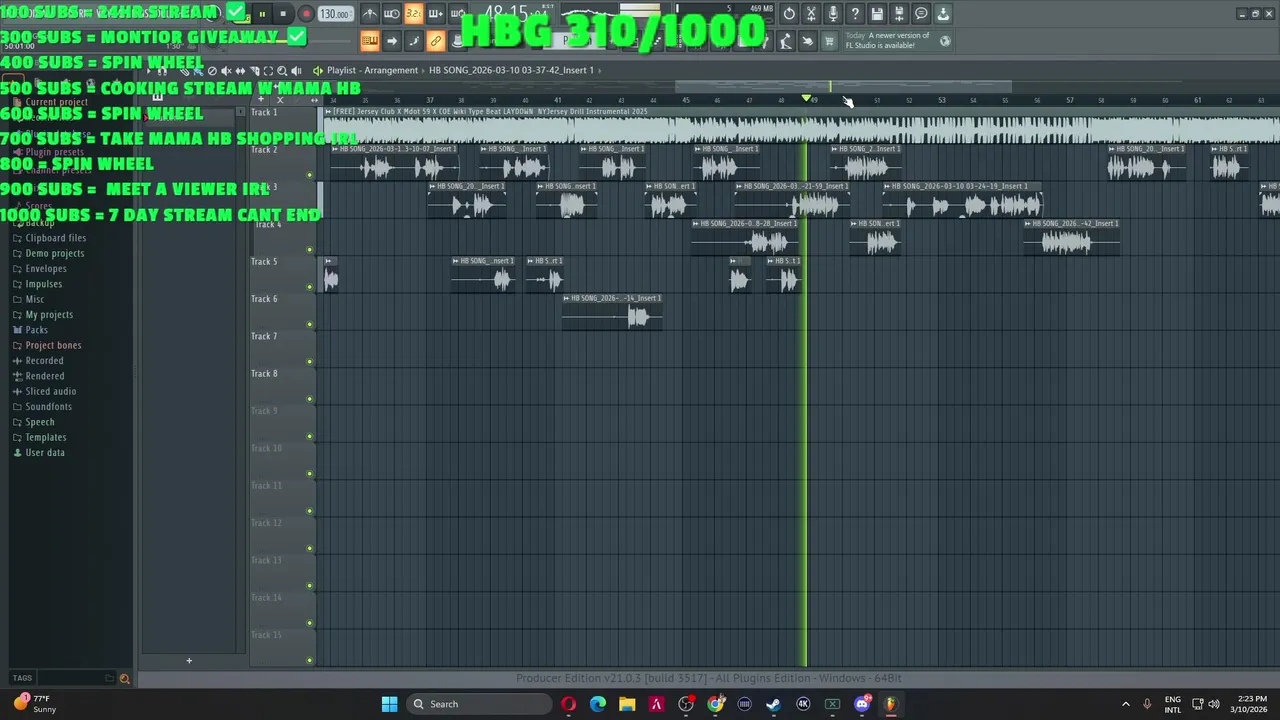Screen dimensions: 1280x720
Task: Select the HB SONG clip on Track 6
Action: pos(611,312)
